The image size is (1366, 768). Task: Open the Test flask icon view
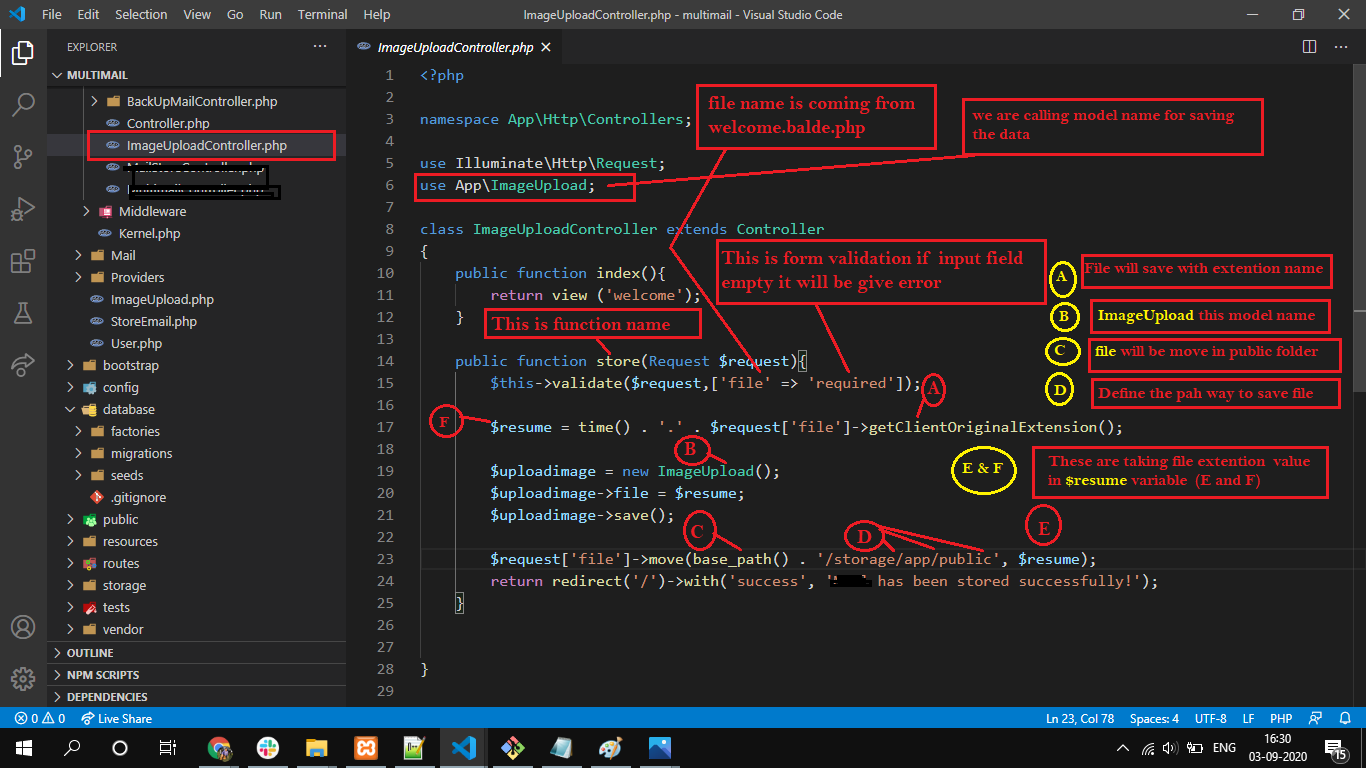point(22,314)
